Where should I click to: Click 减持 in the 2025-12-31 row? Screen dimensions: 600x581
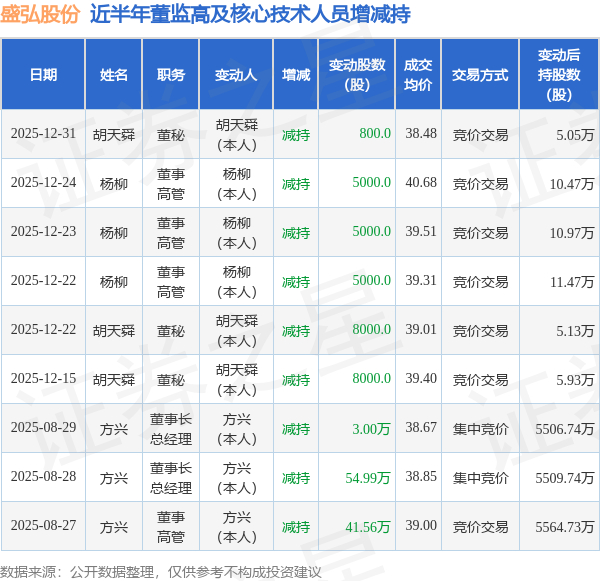pos(296,135)
